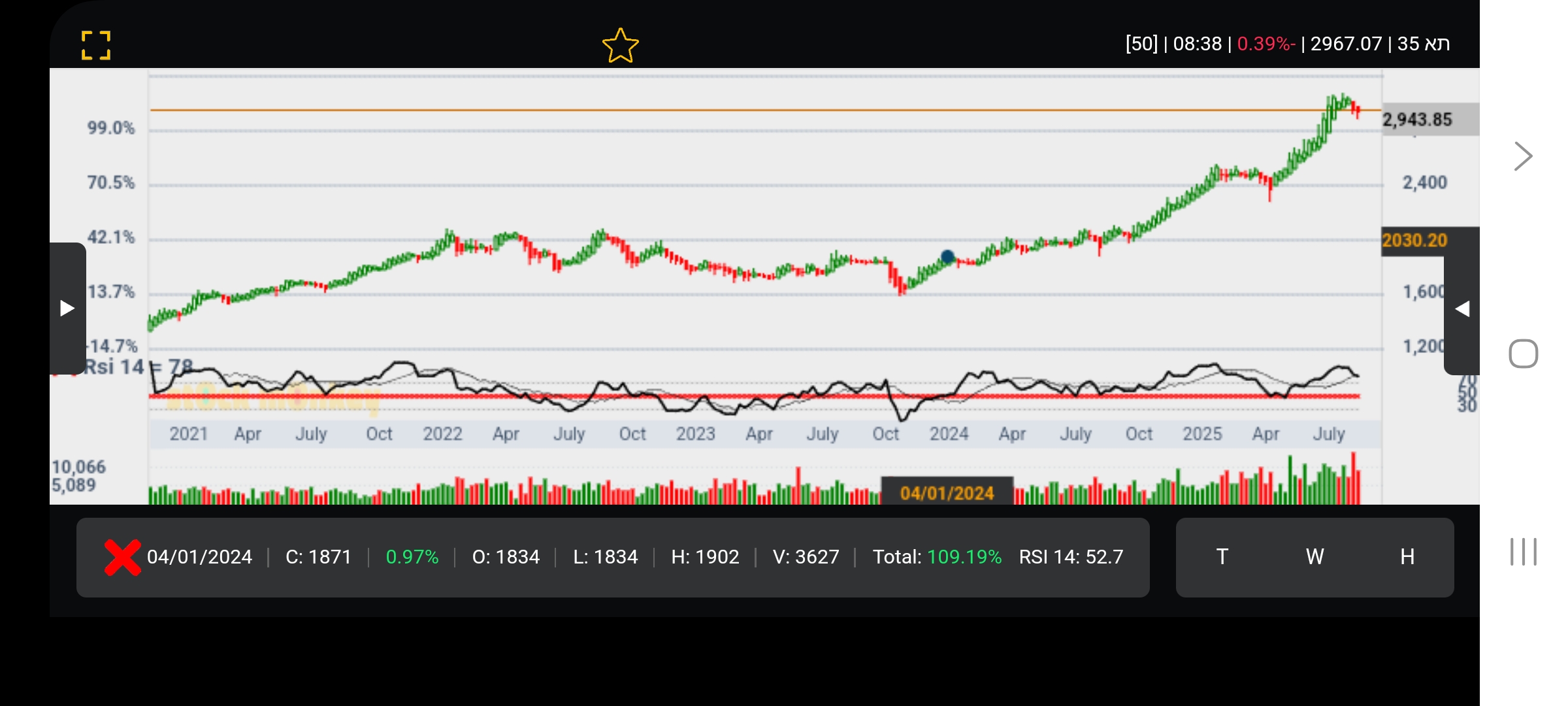
Task: Select the T timeframe tab
Action: click(x=1222, y=557)
